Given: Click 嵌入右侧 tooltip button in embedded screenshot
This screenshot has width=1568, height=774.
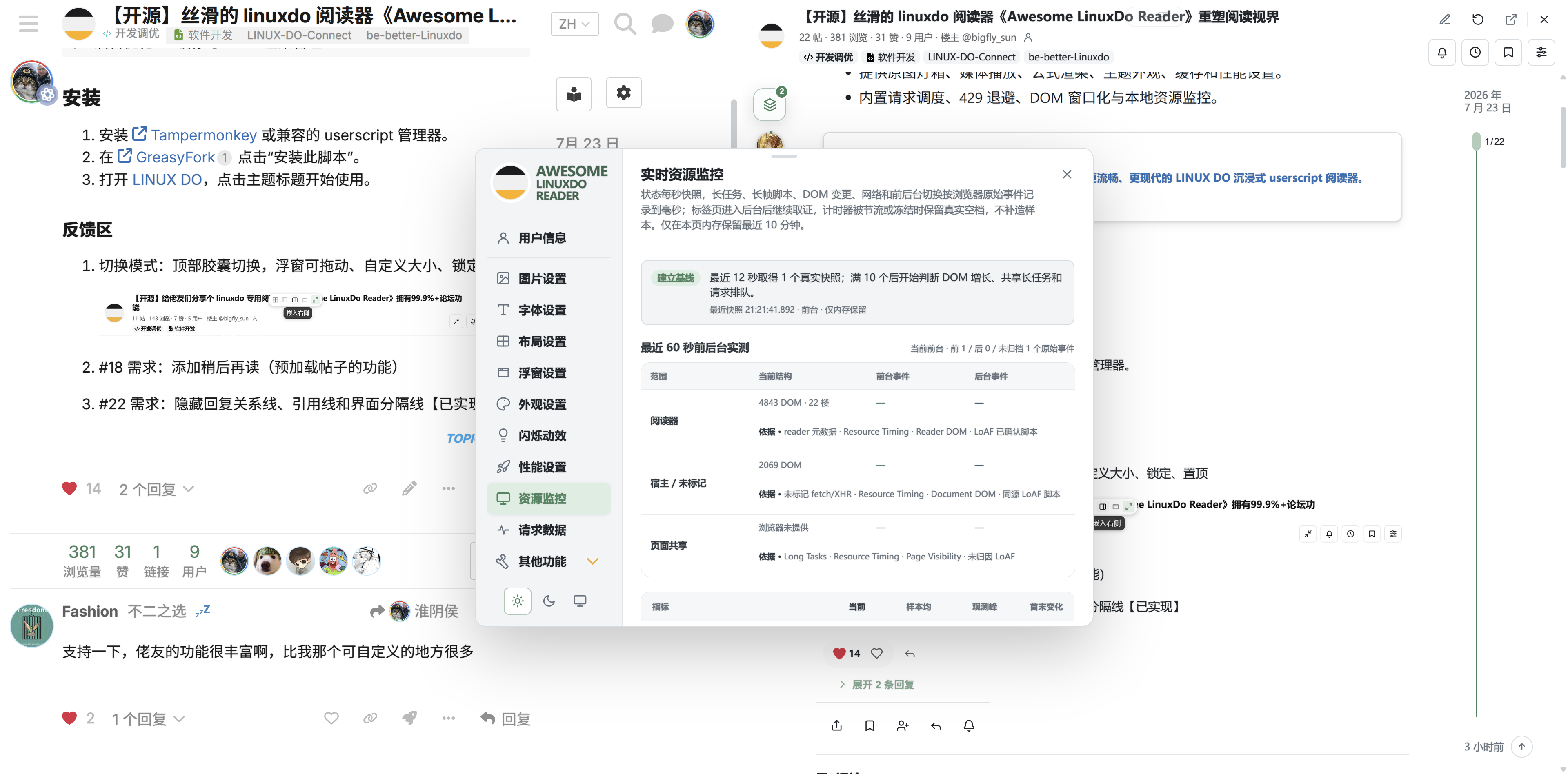Looking at the screenshot, I should coord(298,313).
